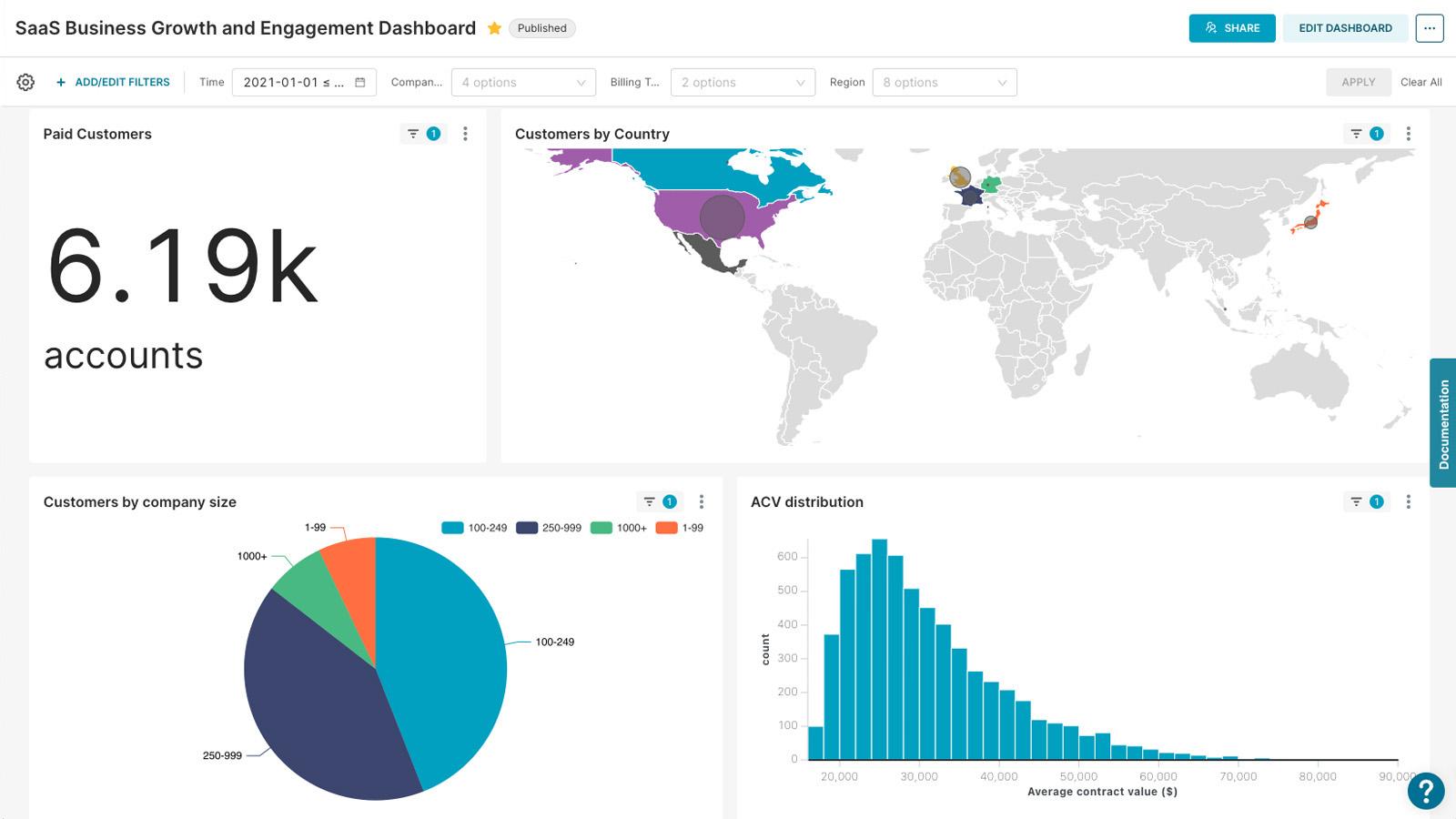Click the filter badge on Customers by Country

point(1376,133)
